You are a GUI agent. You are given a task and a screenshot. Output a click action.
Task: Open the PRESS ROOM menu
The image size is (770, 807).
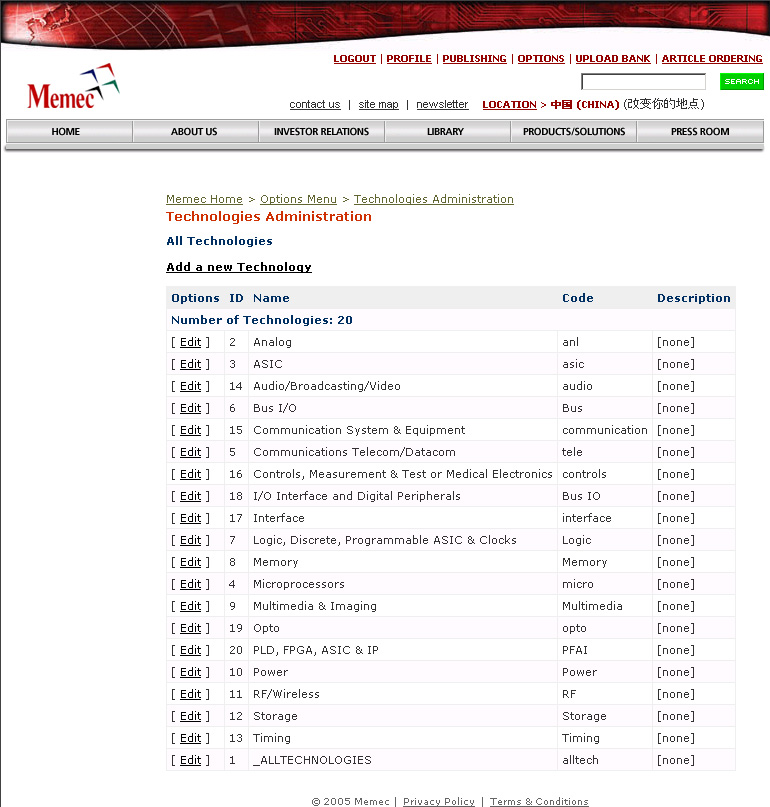(700, 131)
